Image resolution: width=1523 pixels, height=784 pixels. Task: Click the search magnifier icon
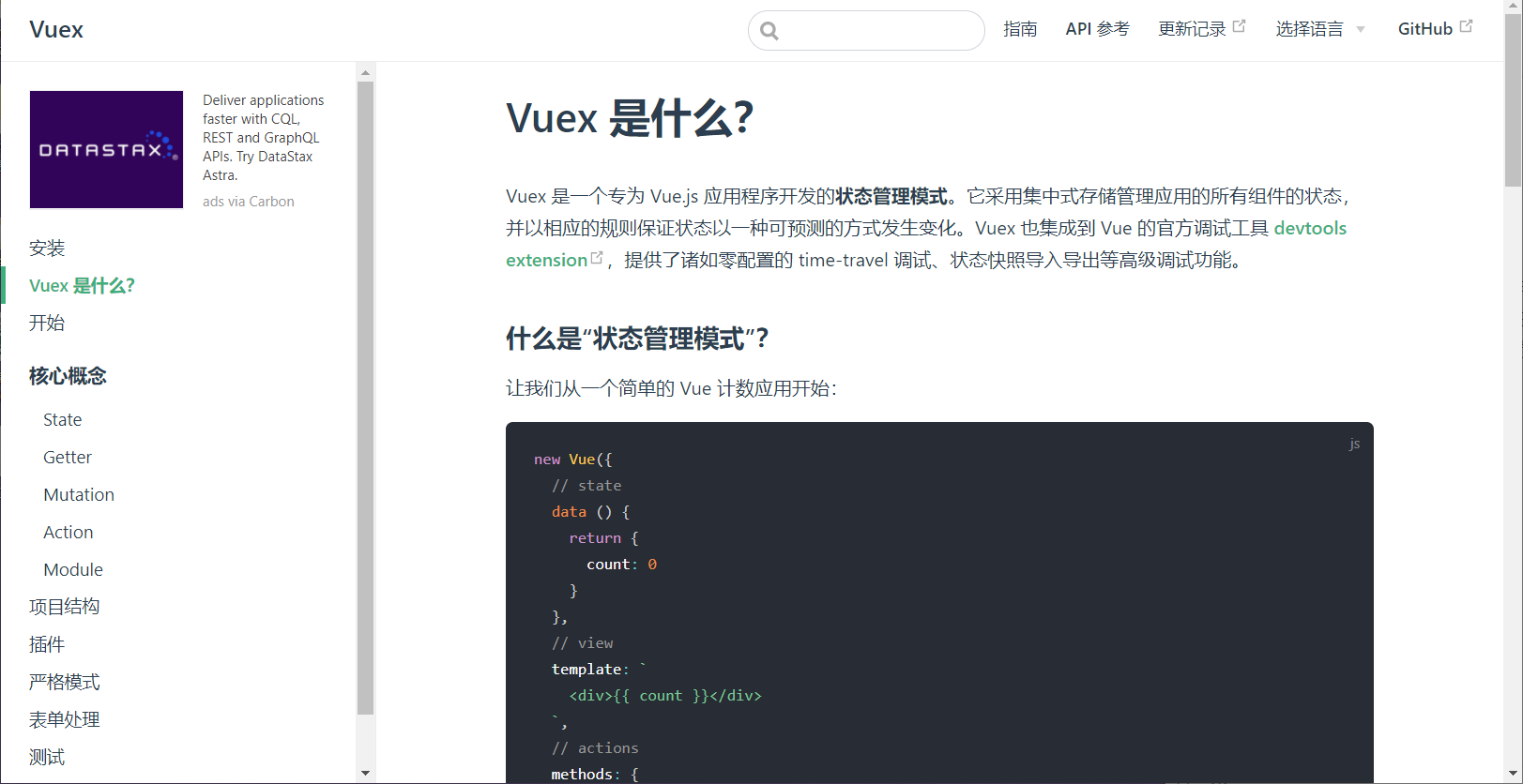pyautogui.click(x=769, y=31)
